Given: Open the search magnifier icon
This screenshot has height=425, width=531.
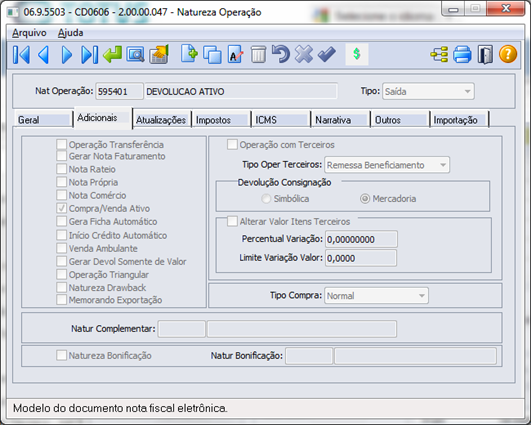Looking at the screenshot, I should tap(135, 55).
